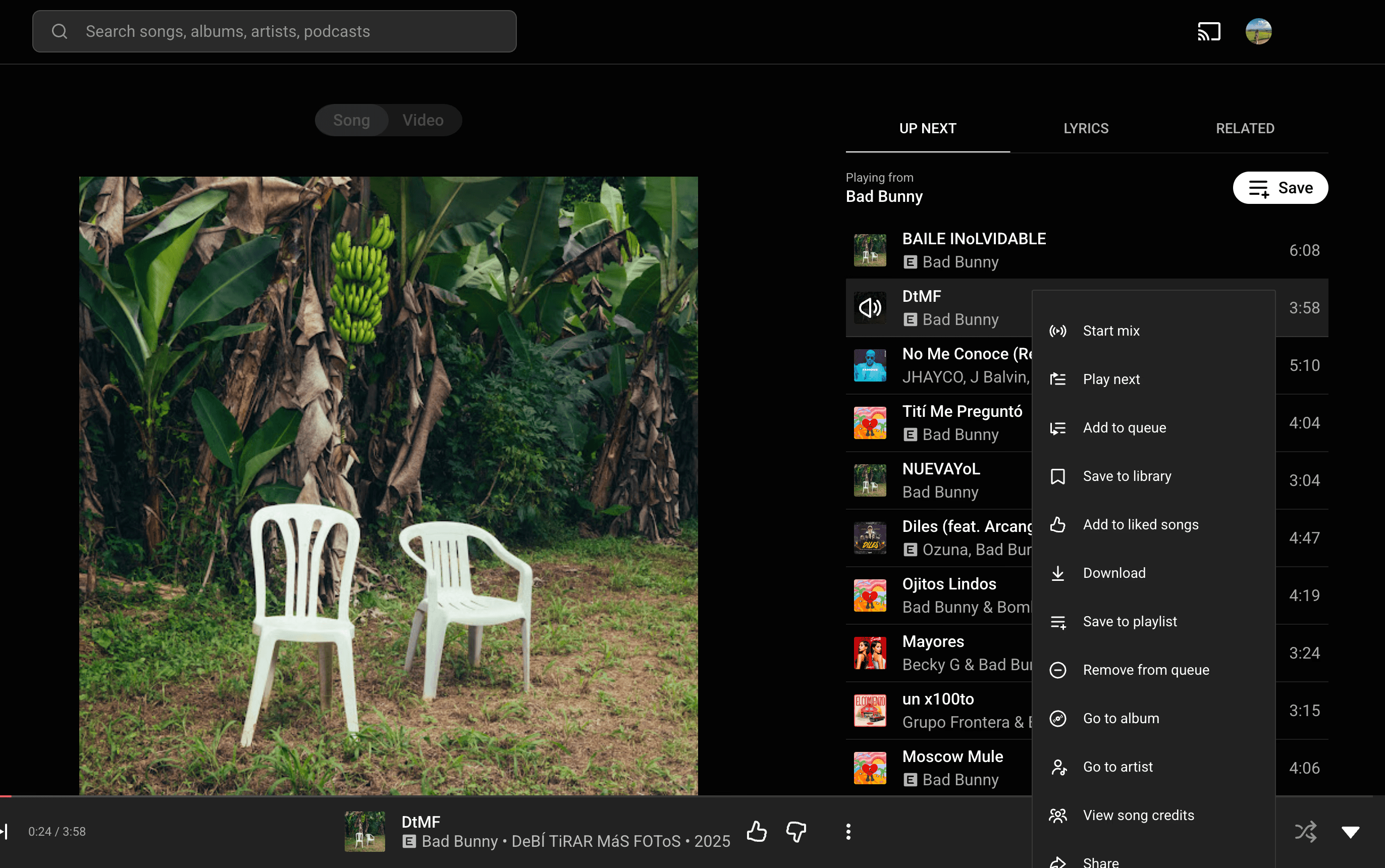Click the 6:08 duration of BAILE INoLVIDABLE
The width and height of the screenshot is (1385, 868).
point(1304,250)
